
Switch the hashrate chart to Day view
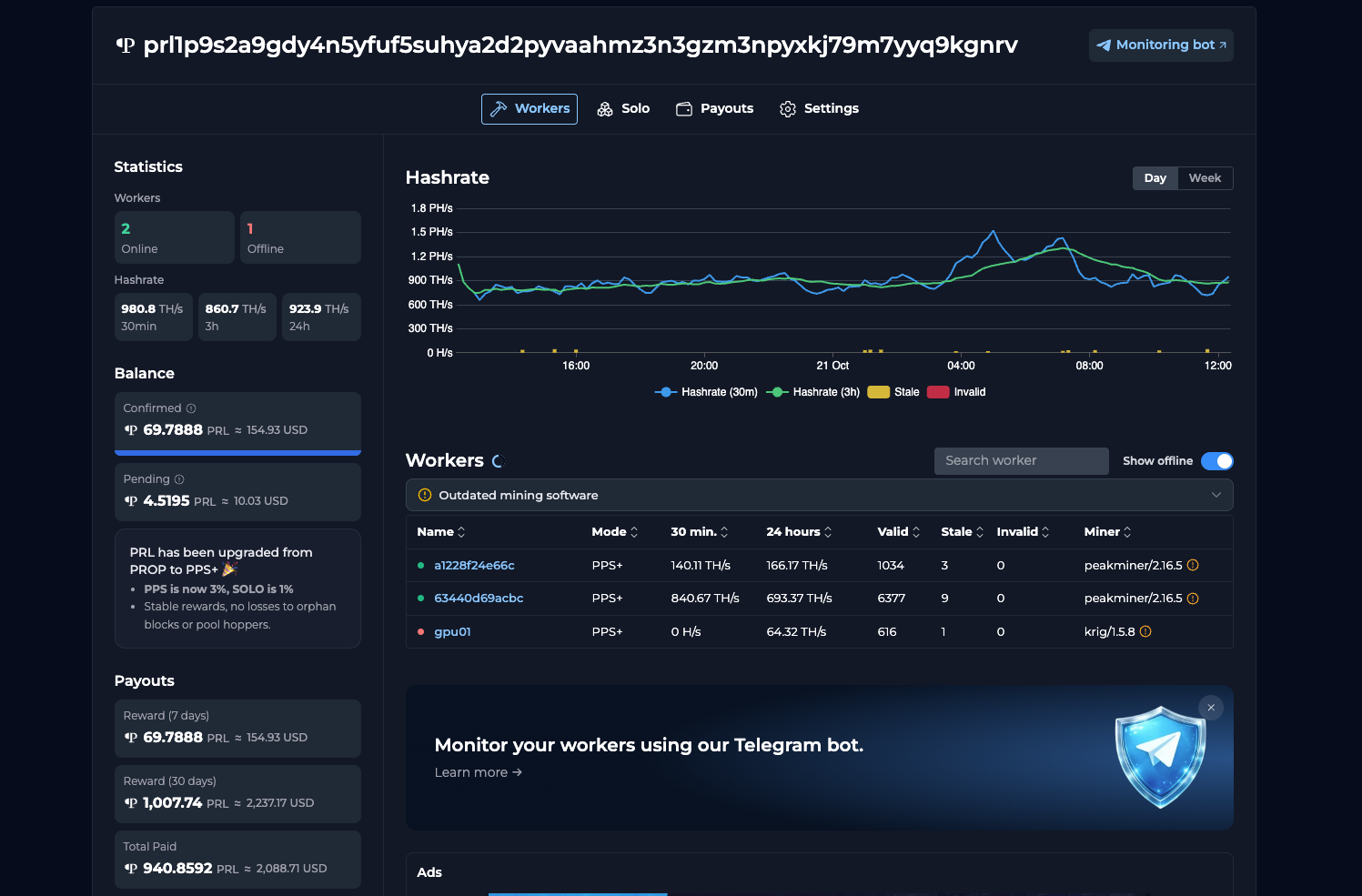pos(1155,178)
